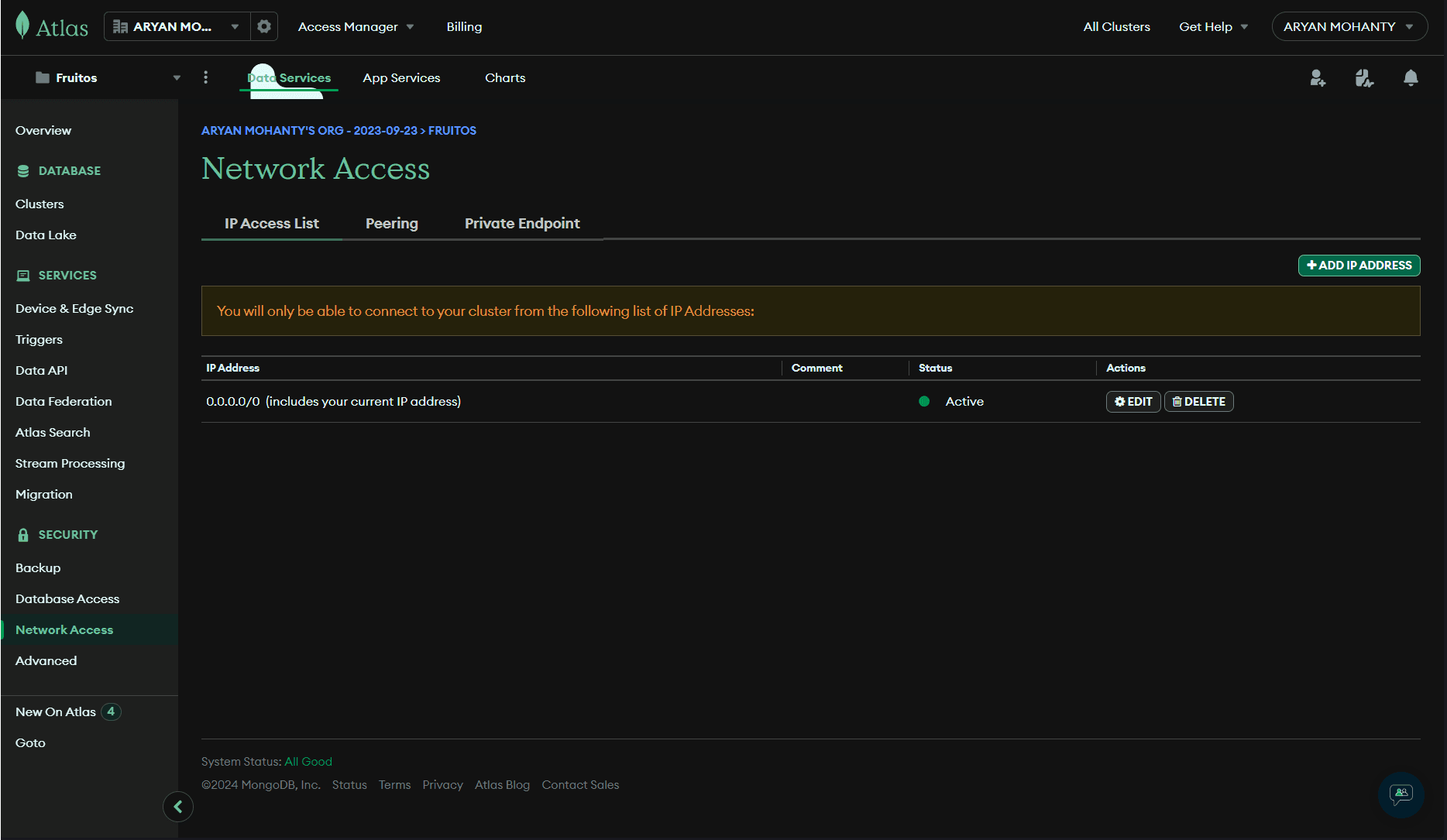Delete the 0.0.0.0/0 entry
The width and height of the screenshot is (1447, 840).
1198,401
